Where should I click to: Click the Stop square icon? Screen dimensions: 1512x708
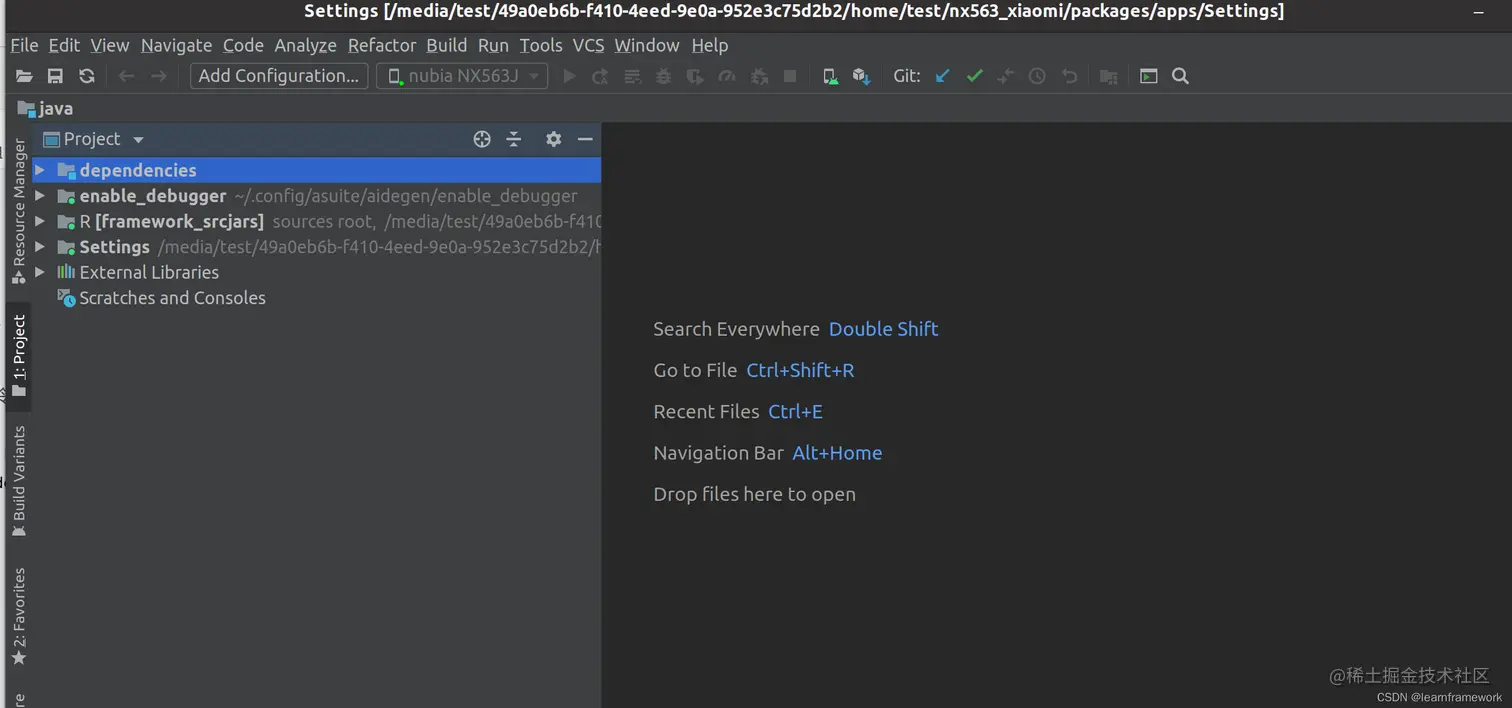click(790, 76)
